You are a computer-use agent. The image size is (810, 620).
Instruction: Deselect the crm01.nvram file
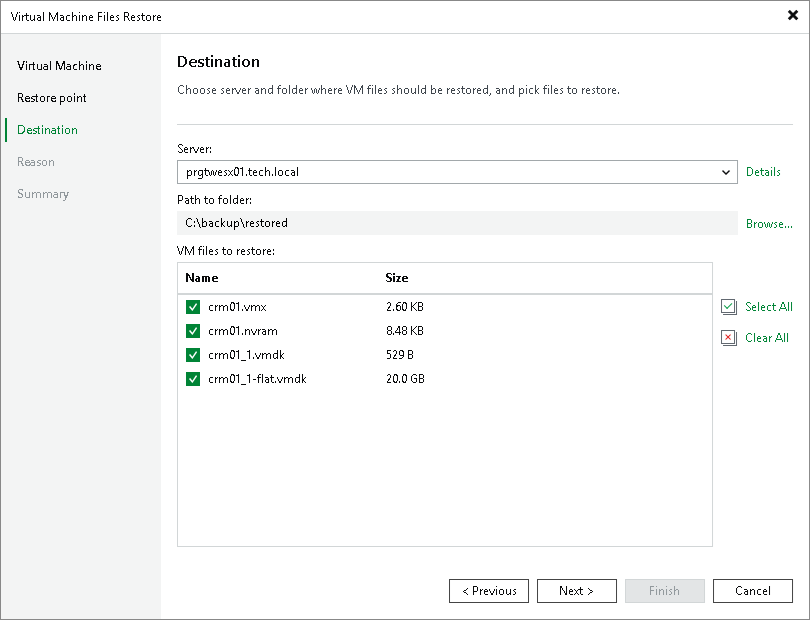tap(193, 331)
